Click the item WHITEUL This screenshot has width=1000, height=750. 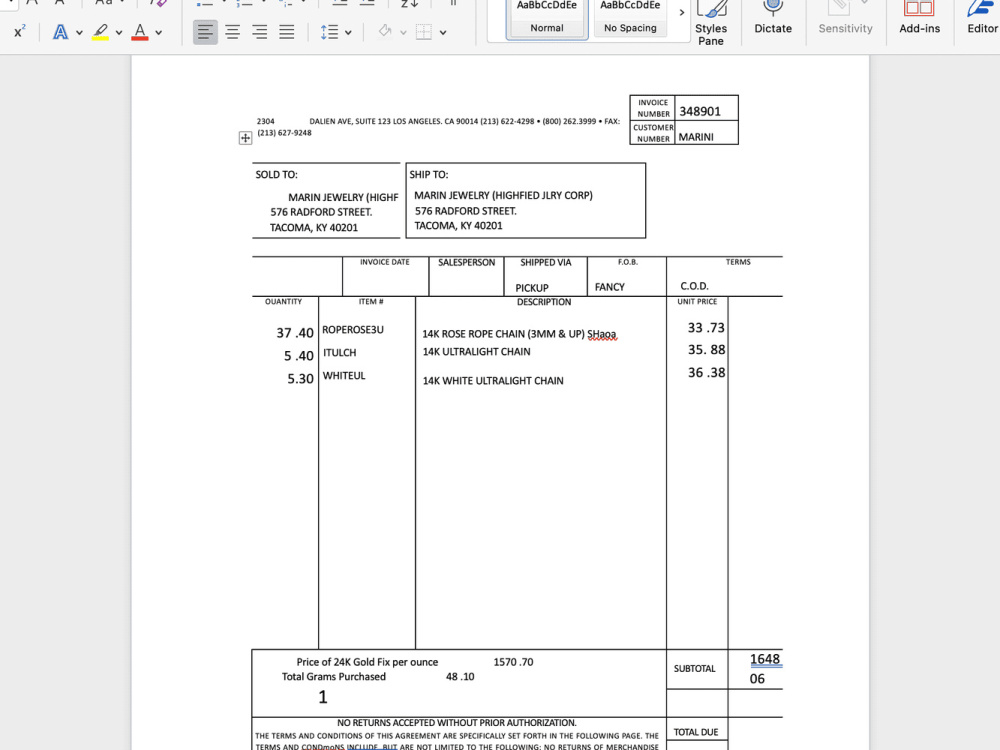point(344,376)
